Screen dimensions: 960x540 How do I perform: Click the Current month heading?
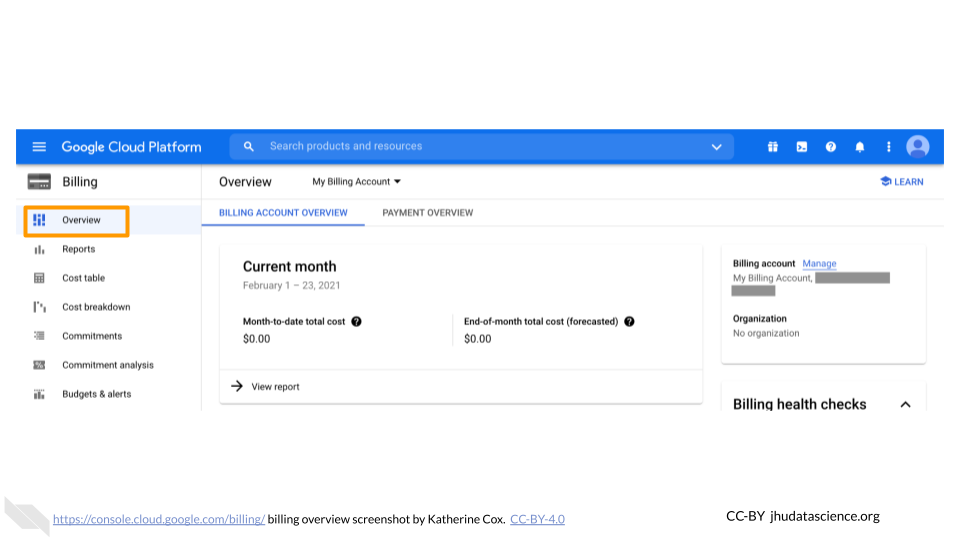(x=290, y=266)
